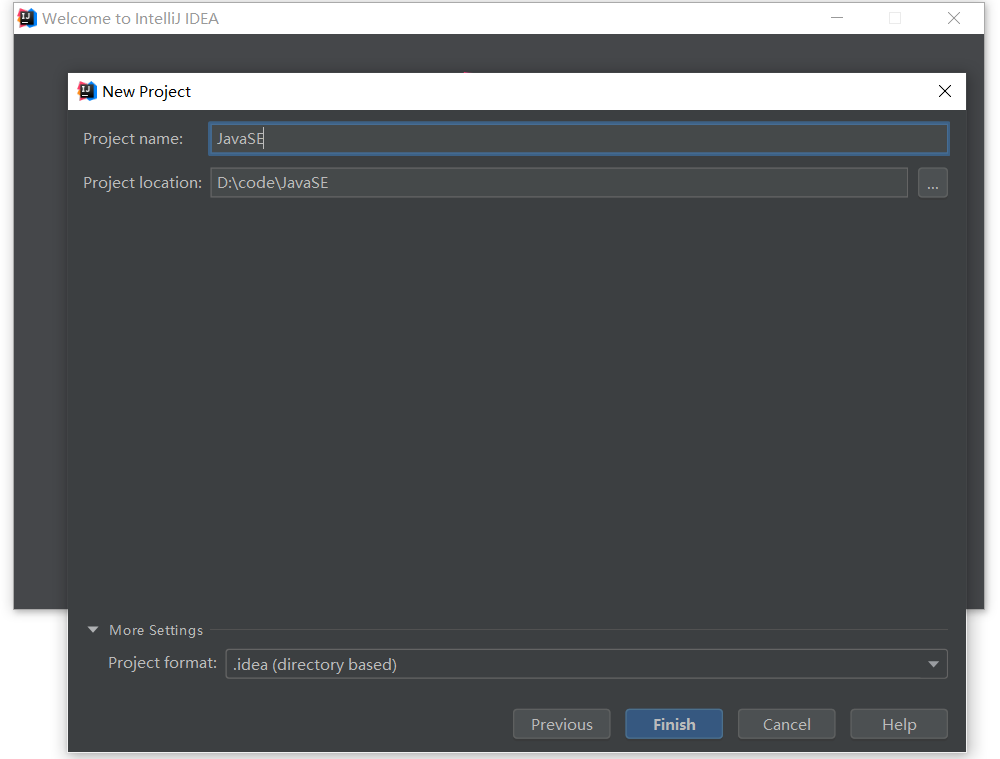1000x759 pixels.
Task: Cancel the New Project dialog
Action: pos(786,724)
